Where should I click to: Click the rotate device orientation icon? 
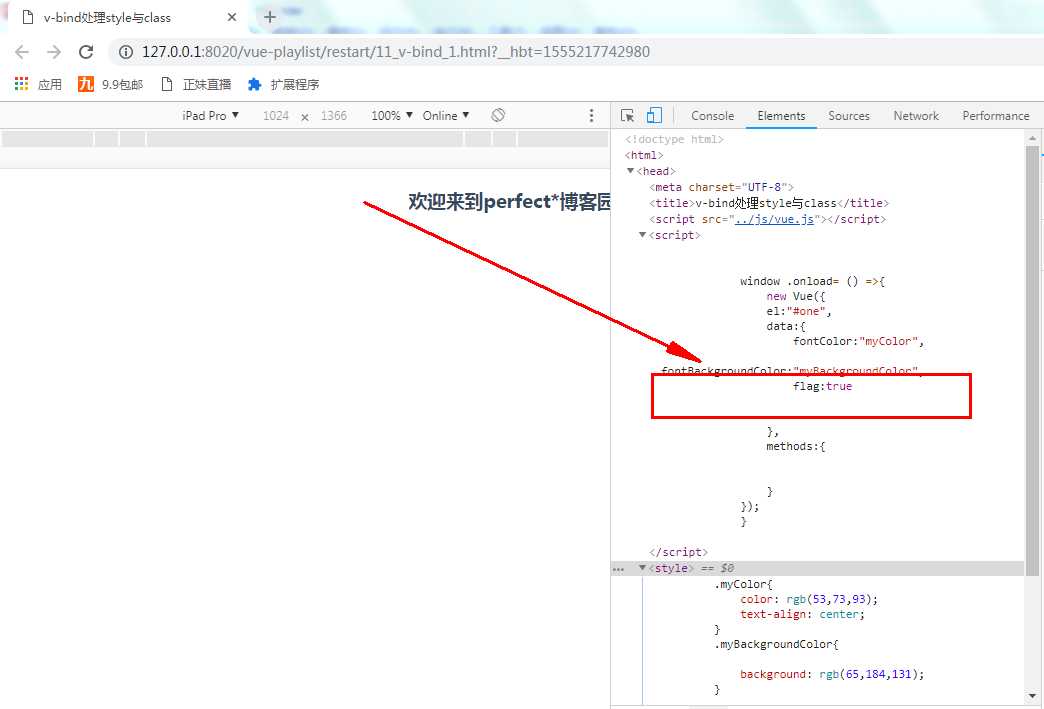pyautogui.click(x=498, y=115)
